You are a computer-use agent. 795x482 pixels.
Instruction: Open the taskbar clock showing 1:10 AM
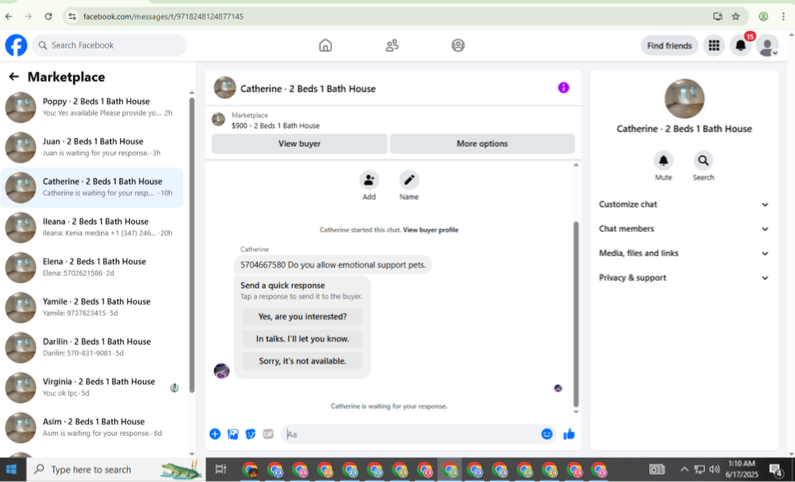pos(742,469)
